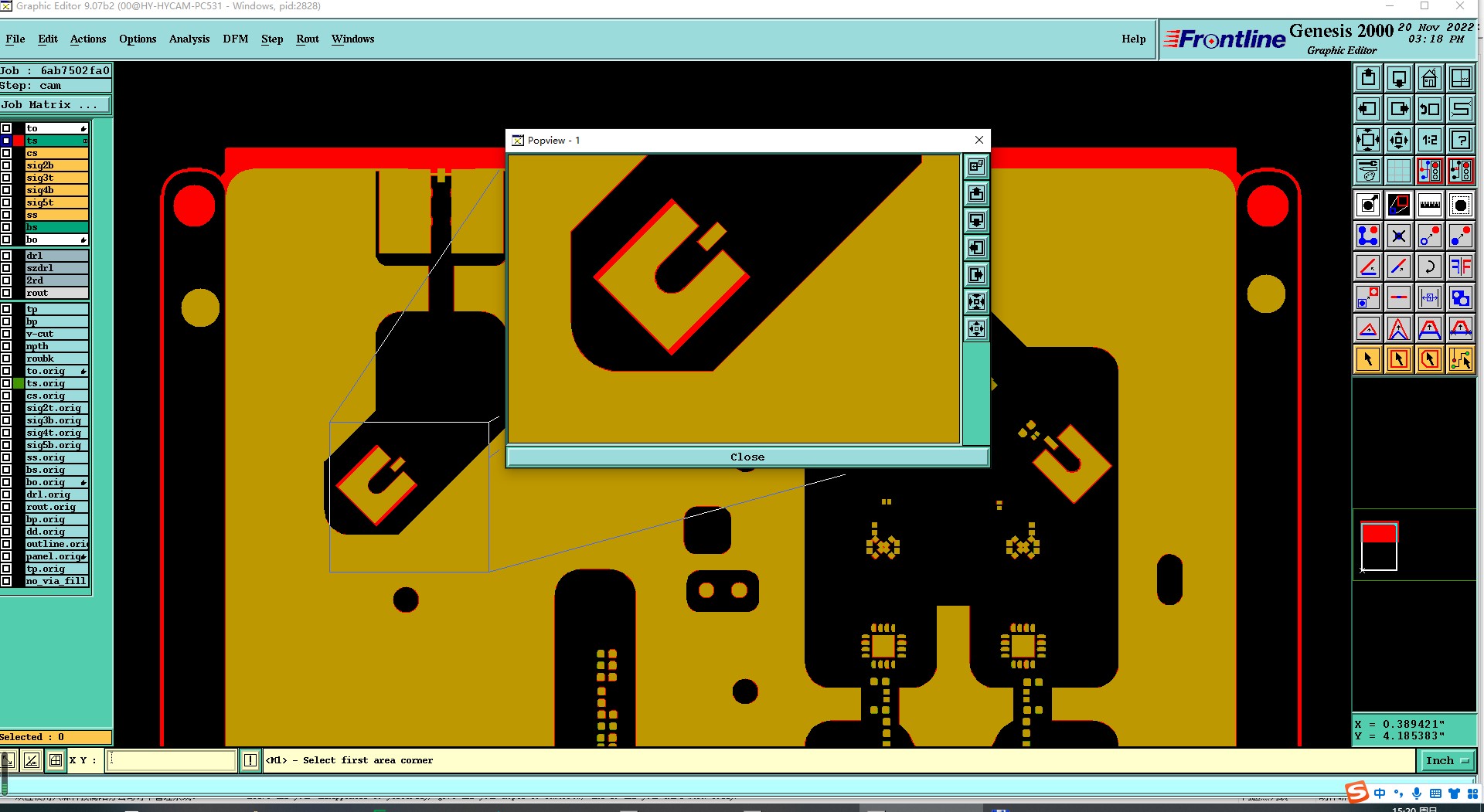The image size is (1484, 812).
Task: Click the pan down icon in the toolbar
Action: pos(1399,78)
